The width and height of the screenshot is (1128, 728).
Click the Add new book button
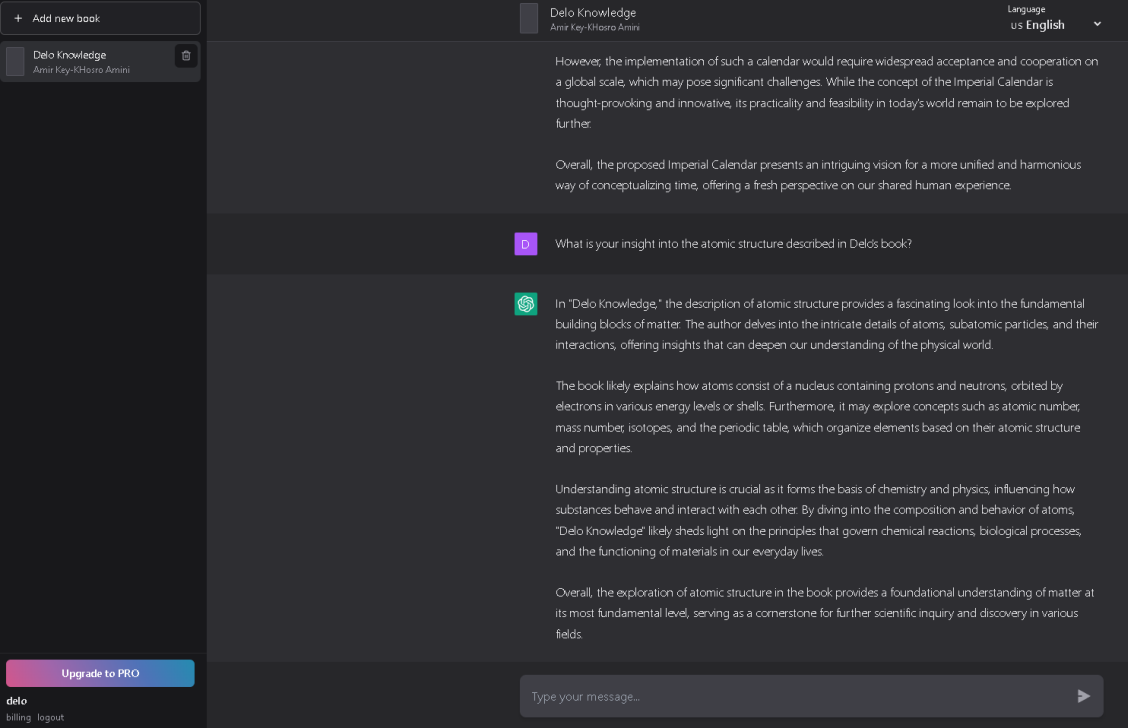click(100, 18)
